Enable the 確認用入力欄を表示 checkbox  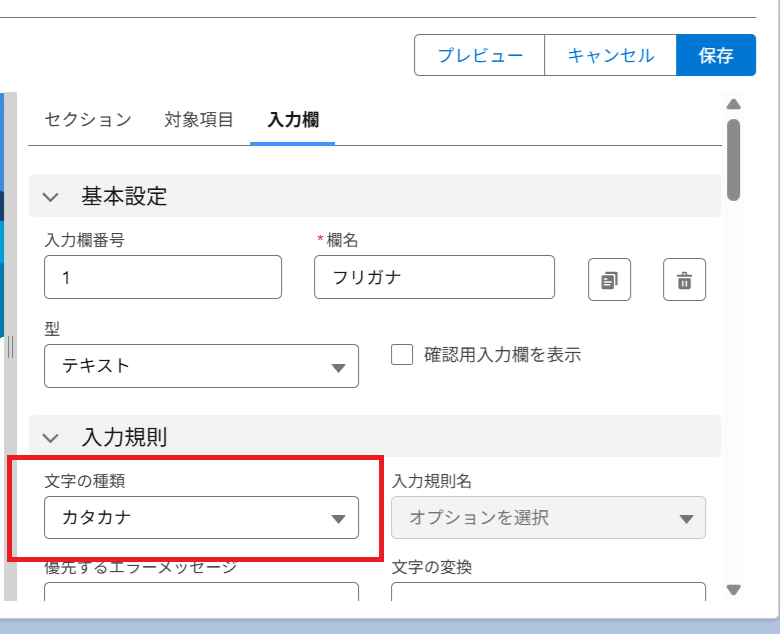point(402,355)
